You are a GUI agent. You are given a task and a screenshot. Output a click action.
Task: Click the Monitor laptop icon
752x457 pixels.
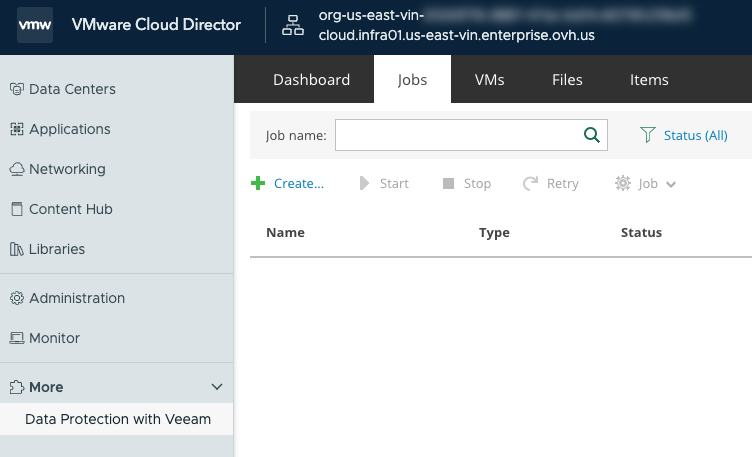[17, 338]
